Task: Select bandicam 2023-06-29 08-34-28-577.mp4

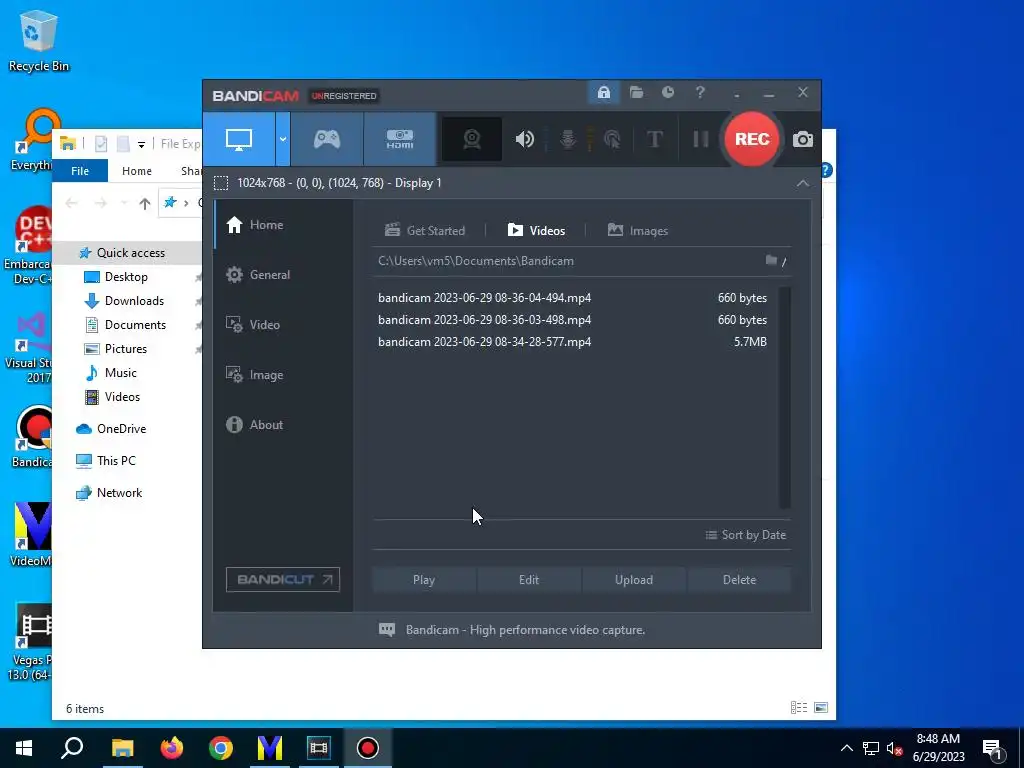Action: pyautogui.click(x=485, y=342)
